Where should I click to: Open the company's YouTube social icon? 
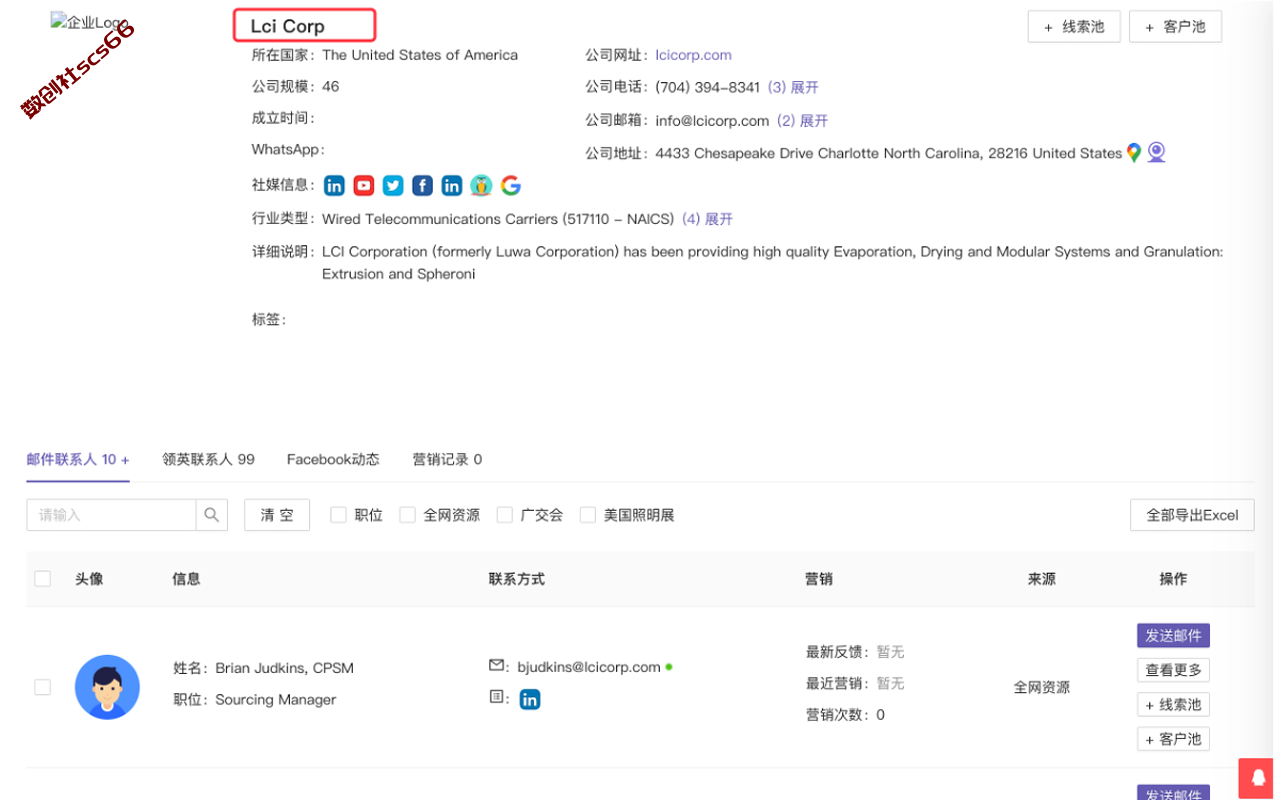(x=364, y=186)
